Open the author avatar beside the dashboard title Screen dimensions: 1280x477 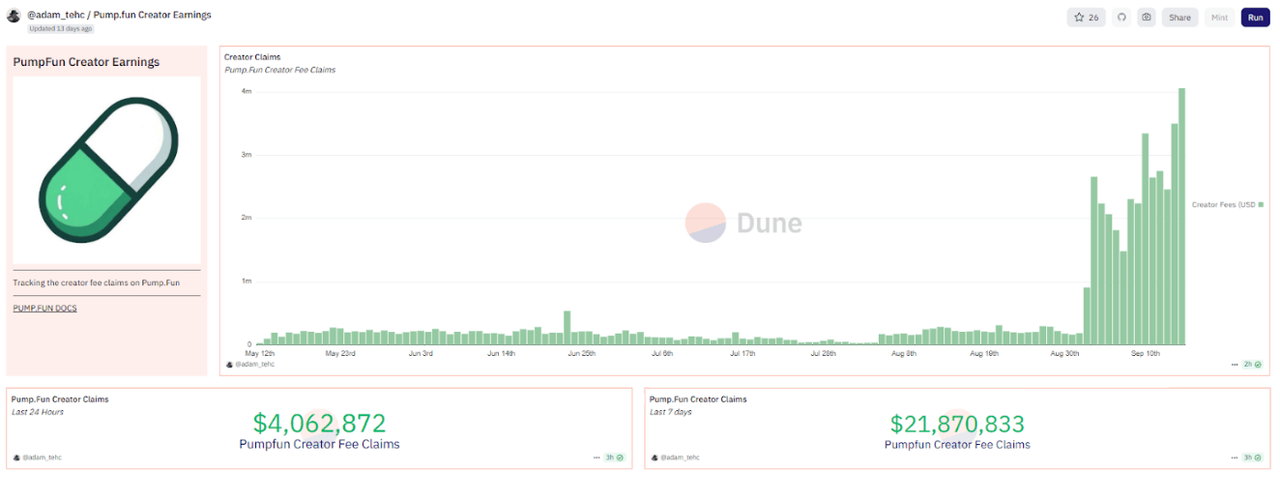click(14, 16)
